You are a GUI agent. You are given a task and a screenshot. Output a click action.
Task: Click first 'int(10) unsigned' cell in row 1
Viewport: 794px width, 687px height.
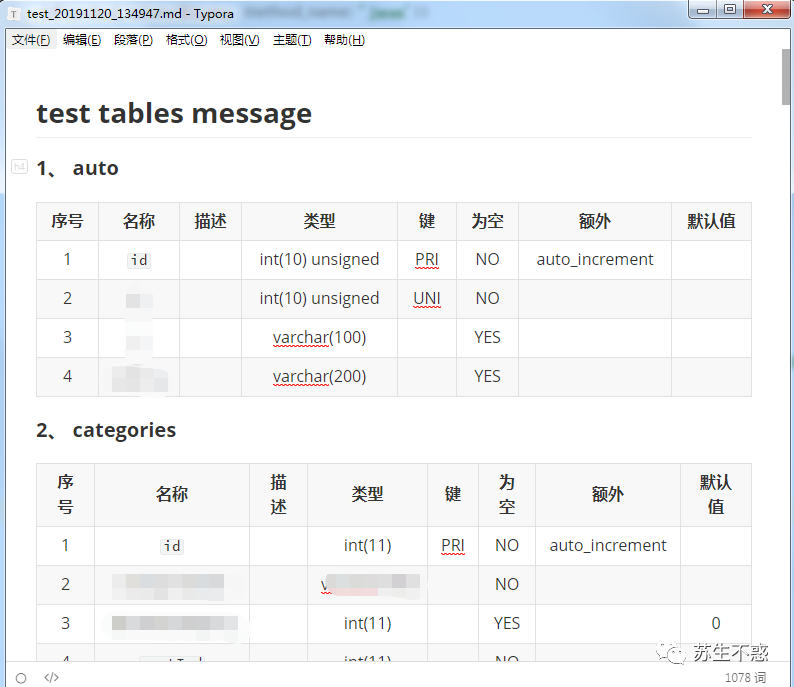(x=320, y=260)
